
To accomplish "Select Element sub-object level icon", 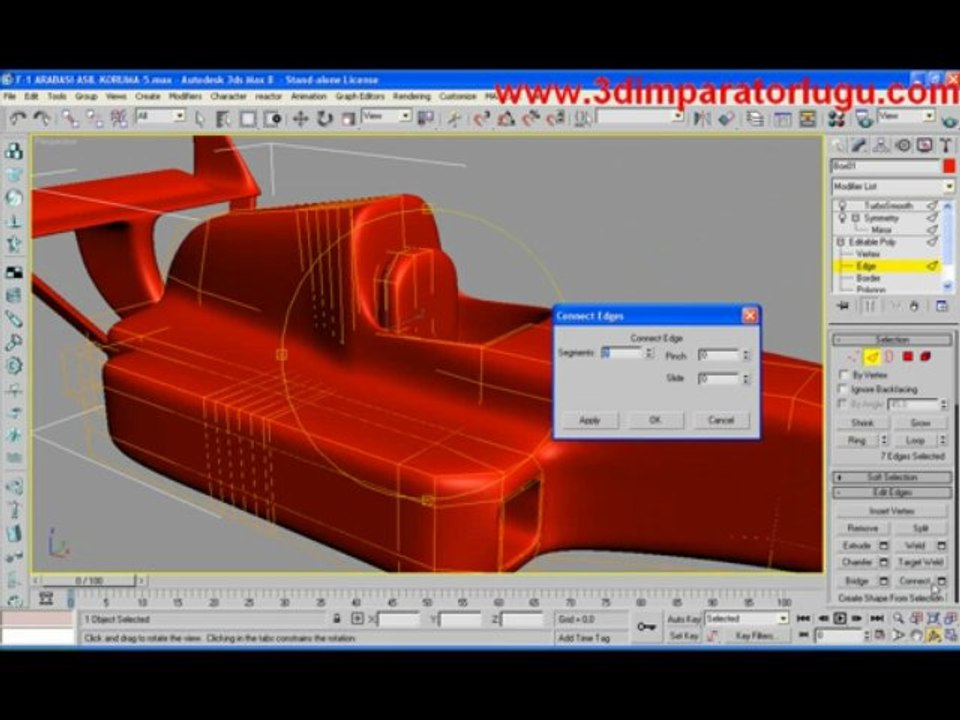I will 926,356.
